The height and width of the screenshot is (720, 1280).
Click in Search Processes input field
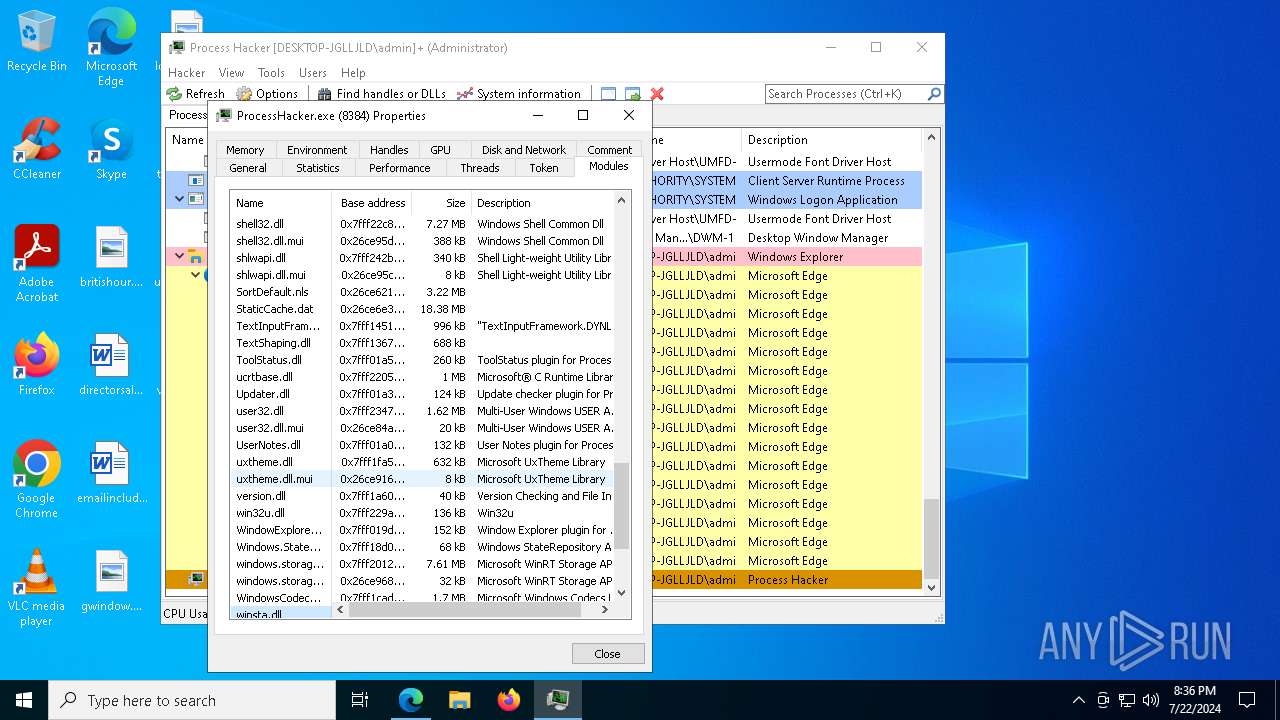tap(846, 94)
